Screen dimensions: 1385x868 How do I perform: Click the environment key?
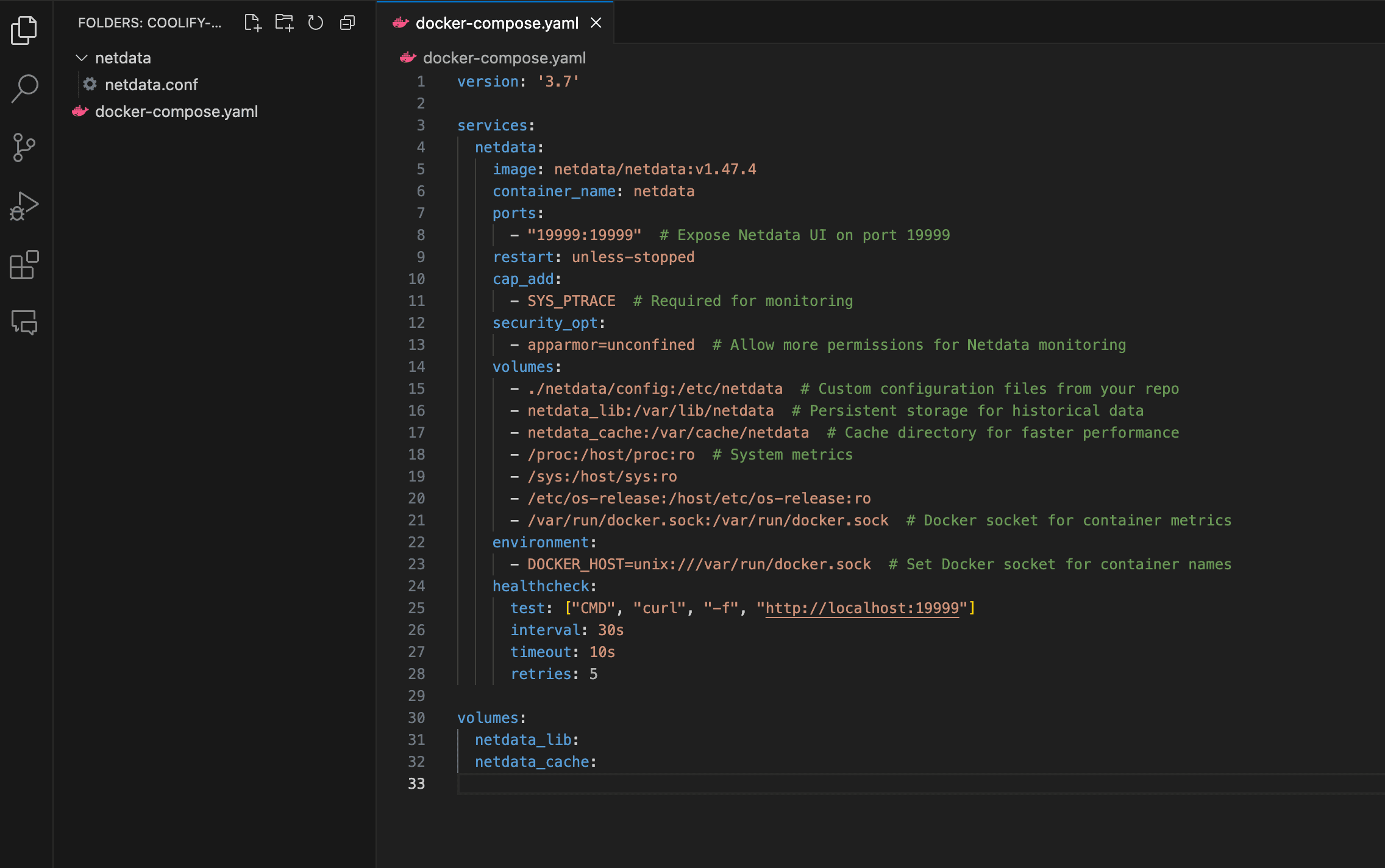click(x=541, y=542)
